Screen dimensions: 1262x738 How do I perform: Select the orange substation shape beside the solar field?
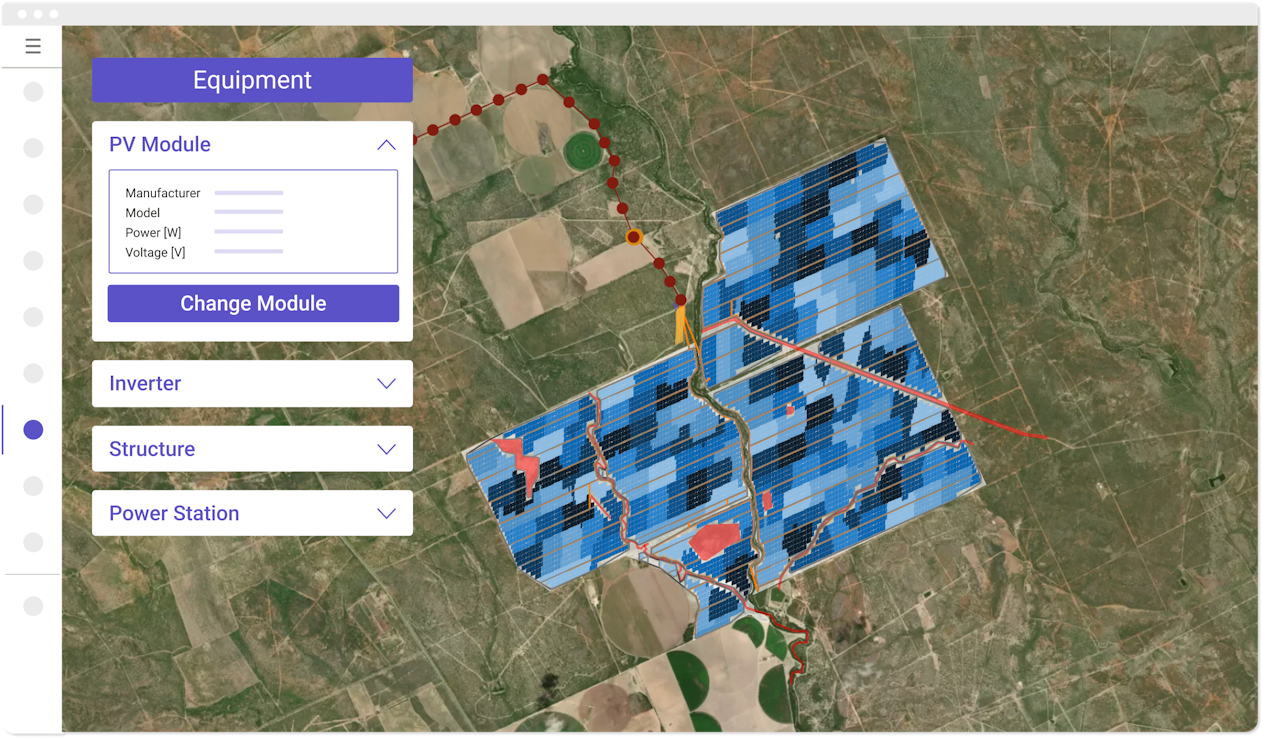682,326
